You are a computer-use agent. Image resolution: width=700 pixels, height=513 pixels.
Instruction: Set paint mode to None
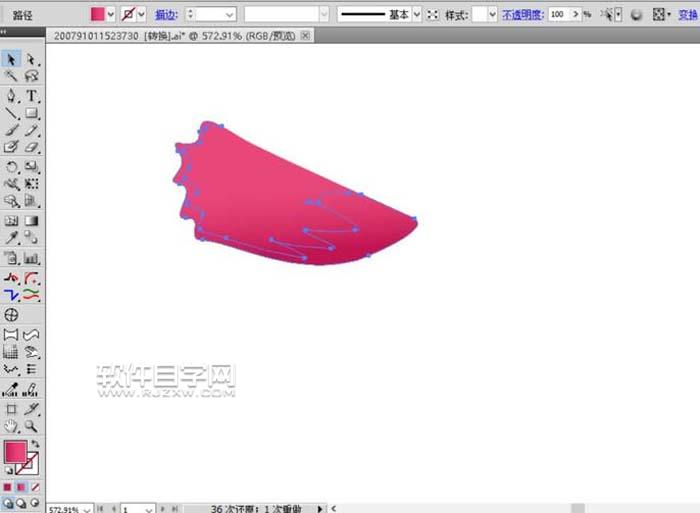tap(35, 487)
